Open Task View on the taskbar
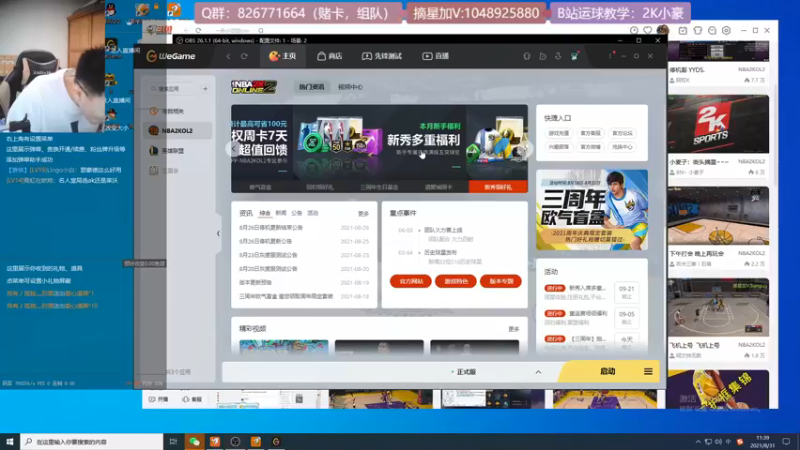This screenshot has height=450, width=800. point(173,441)
